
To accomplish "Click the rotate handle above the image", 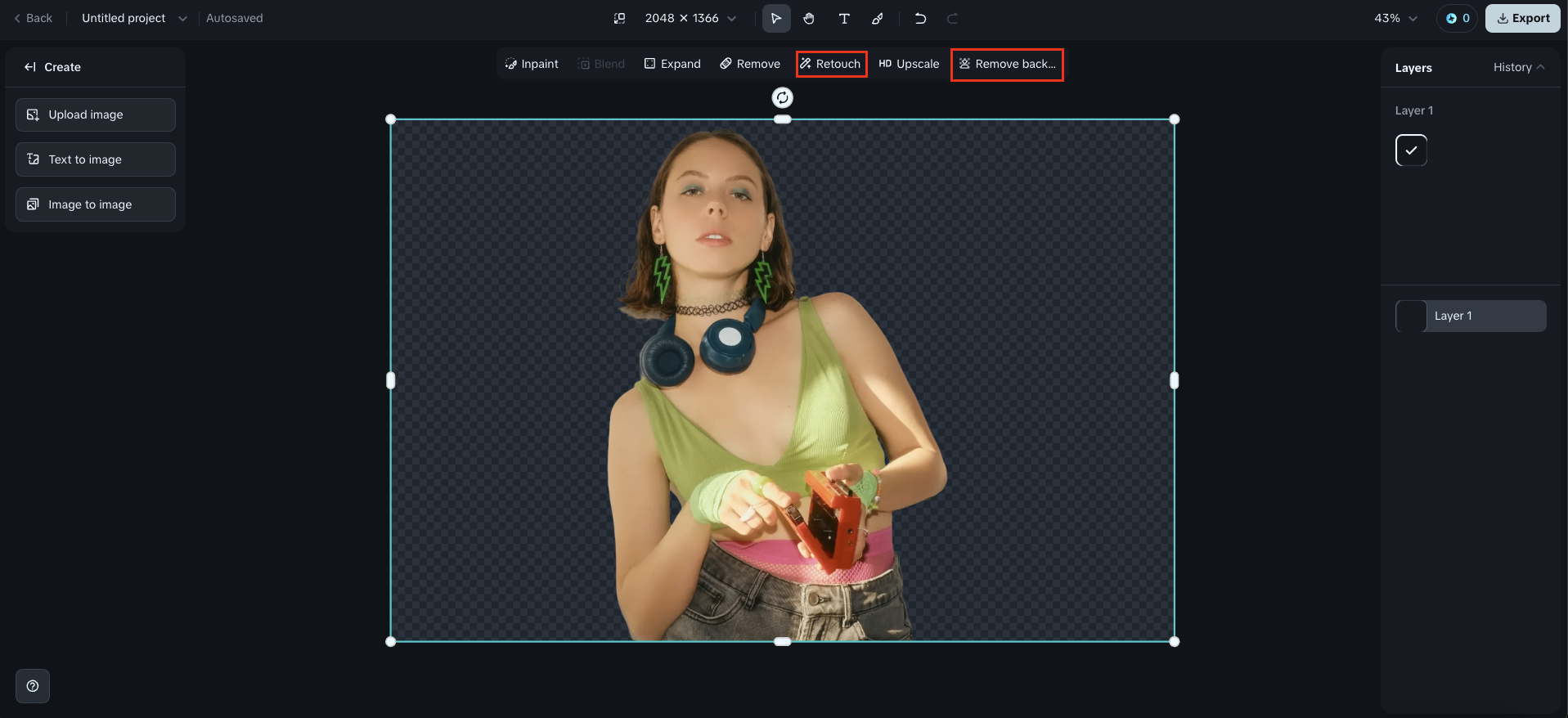I will tap(783, 98).
